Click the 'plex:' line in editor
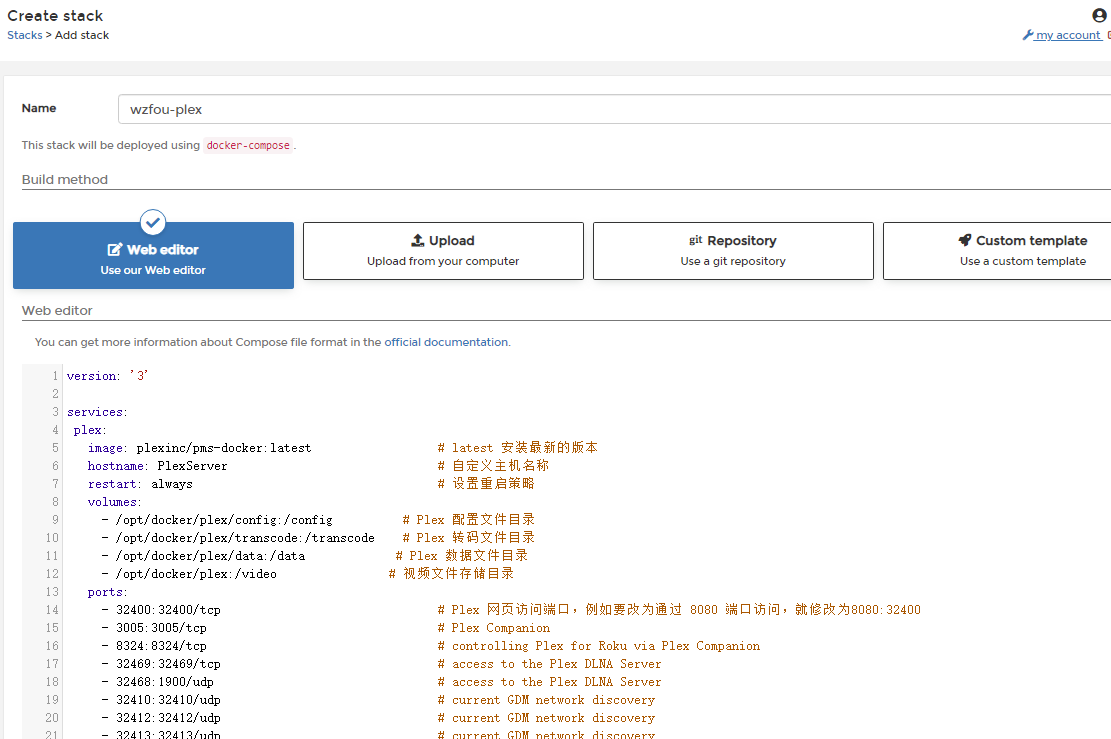Viewport: 1111px width, 739px height. [x=90, y=430]
